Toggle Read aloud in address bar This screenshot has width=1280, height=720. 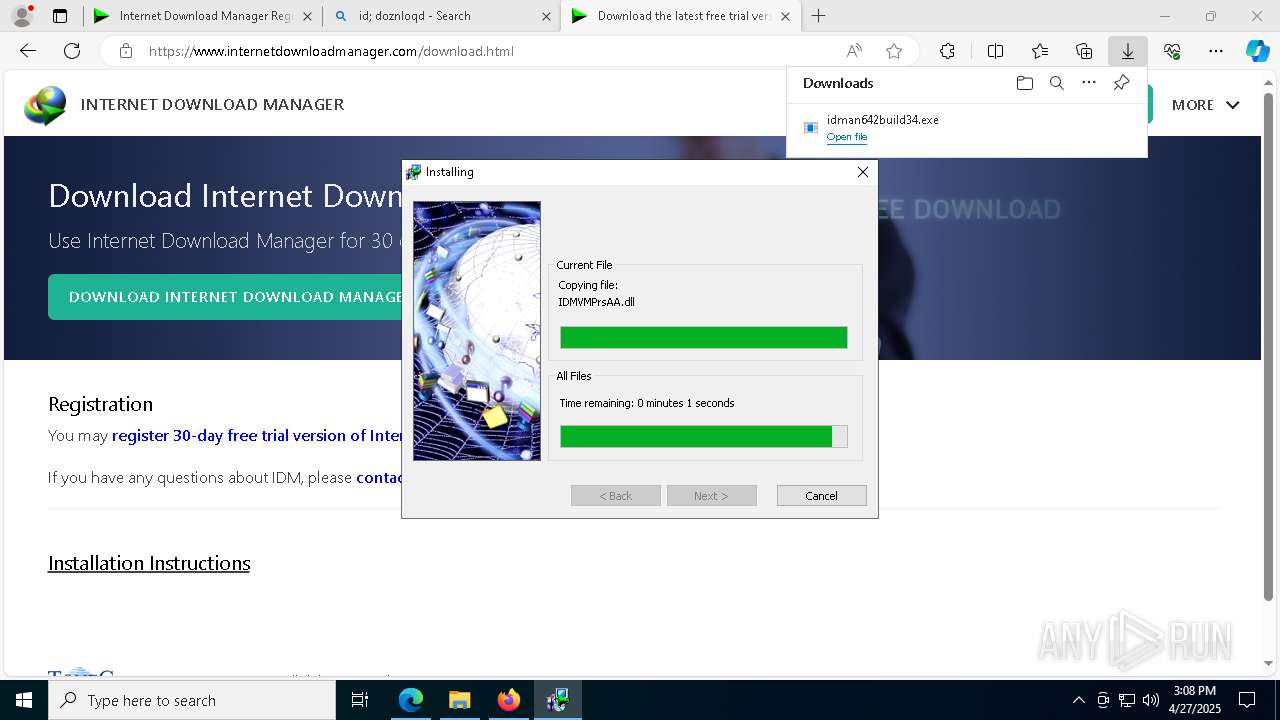tap(854, 51)
